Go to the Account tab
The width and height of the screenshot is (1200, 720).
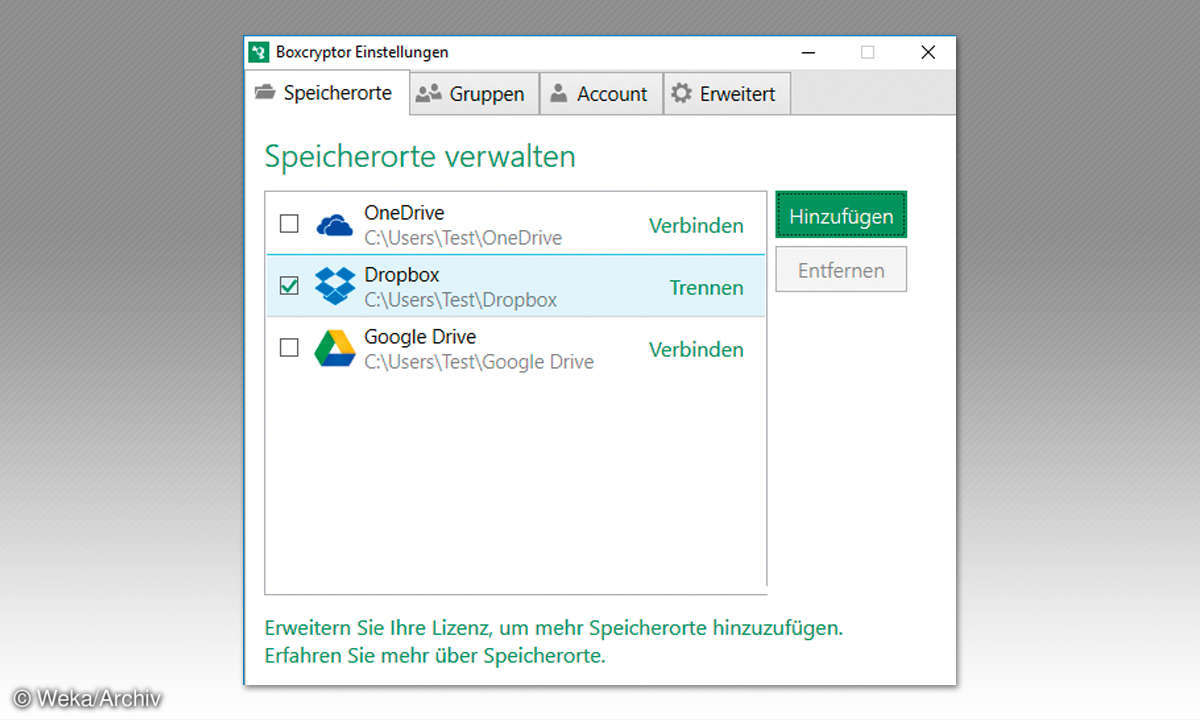pyautogui.click(x=601, y=94)
